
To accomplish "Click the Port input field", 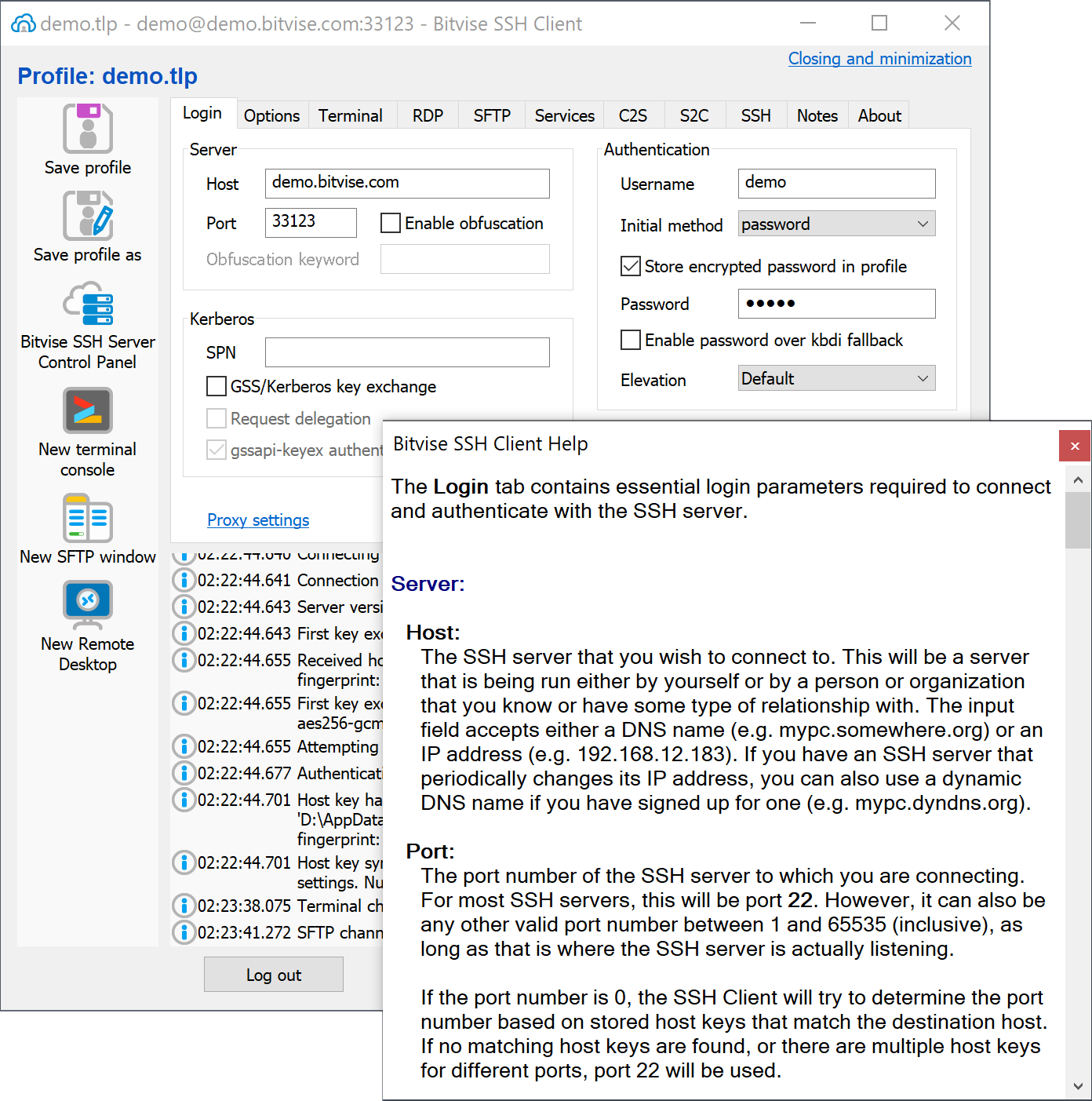I will (x=311, y=222).
